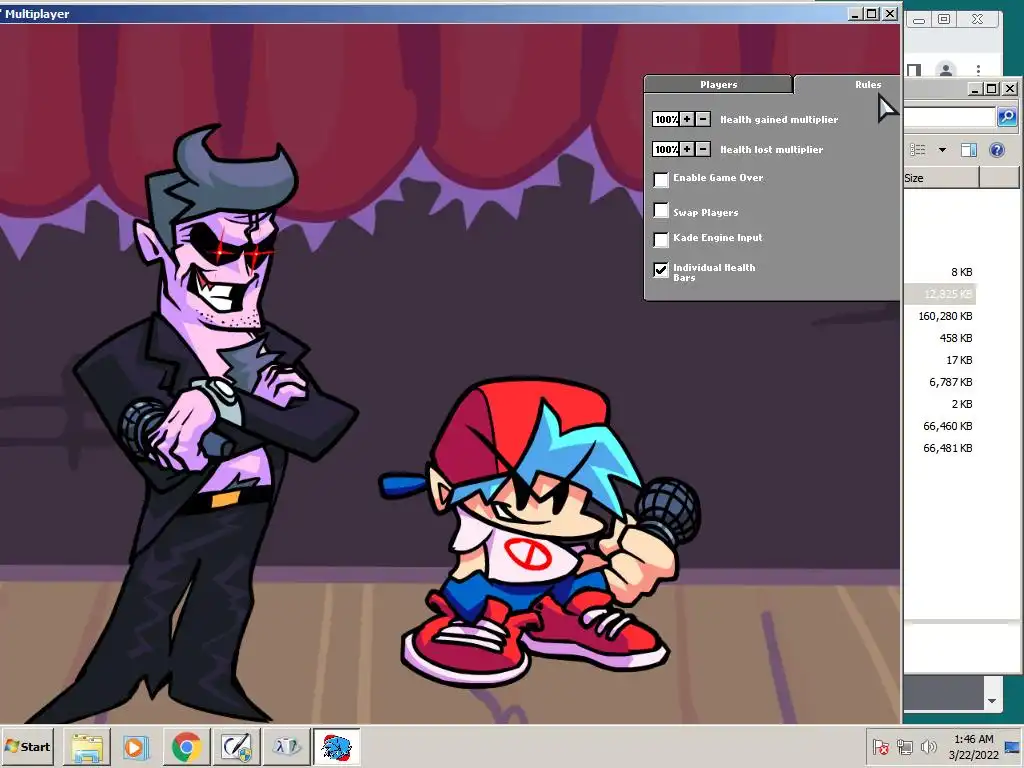Click the highlighted 12,325 KB file row

940,294
